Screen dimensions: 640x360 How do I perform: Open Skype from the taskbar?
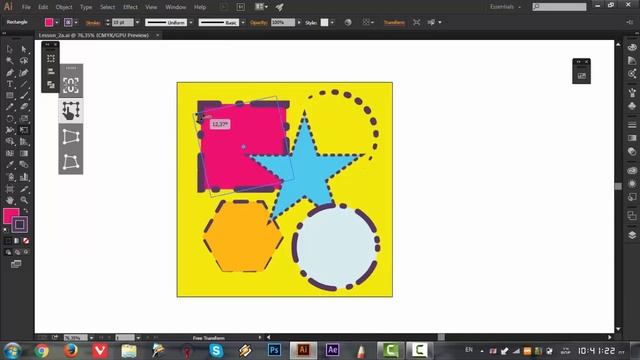click(x=216, y=350)
